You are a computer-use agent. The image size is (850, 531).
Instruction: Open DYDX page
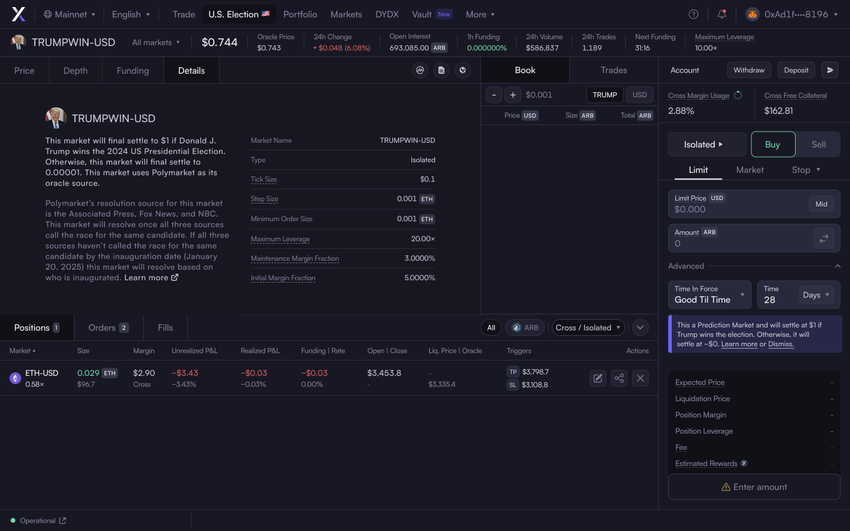point(387,15)
